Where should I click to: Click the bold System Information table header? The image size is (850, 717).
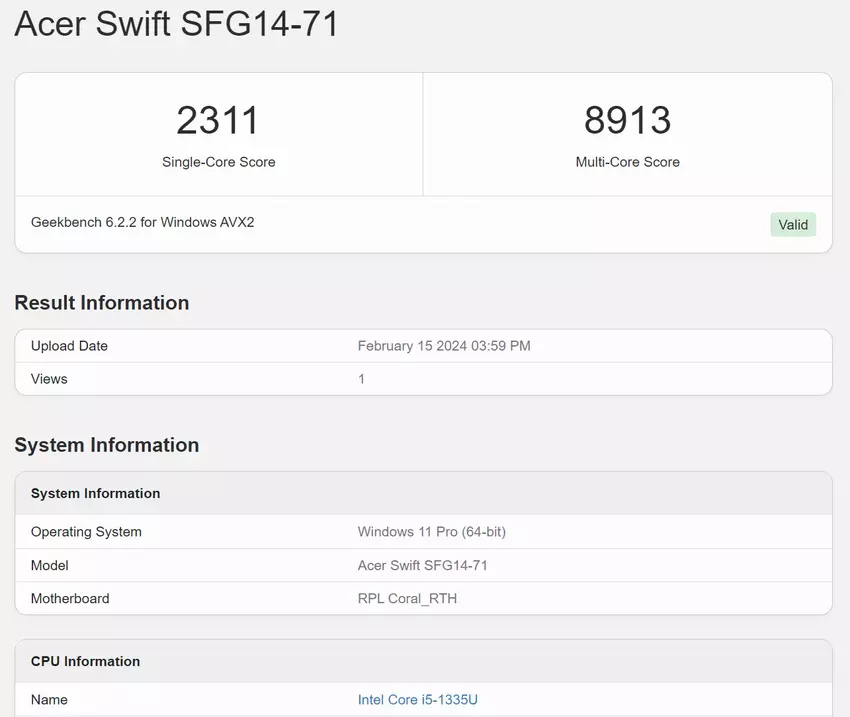[95, 493]
